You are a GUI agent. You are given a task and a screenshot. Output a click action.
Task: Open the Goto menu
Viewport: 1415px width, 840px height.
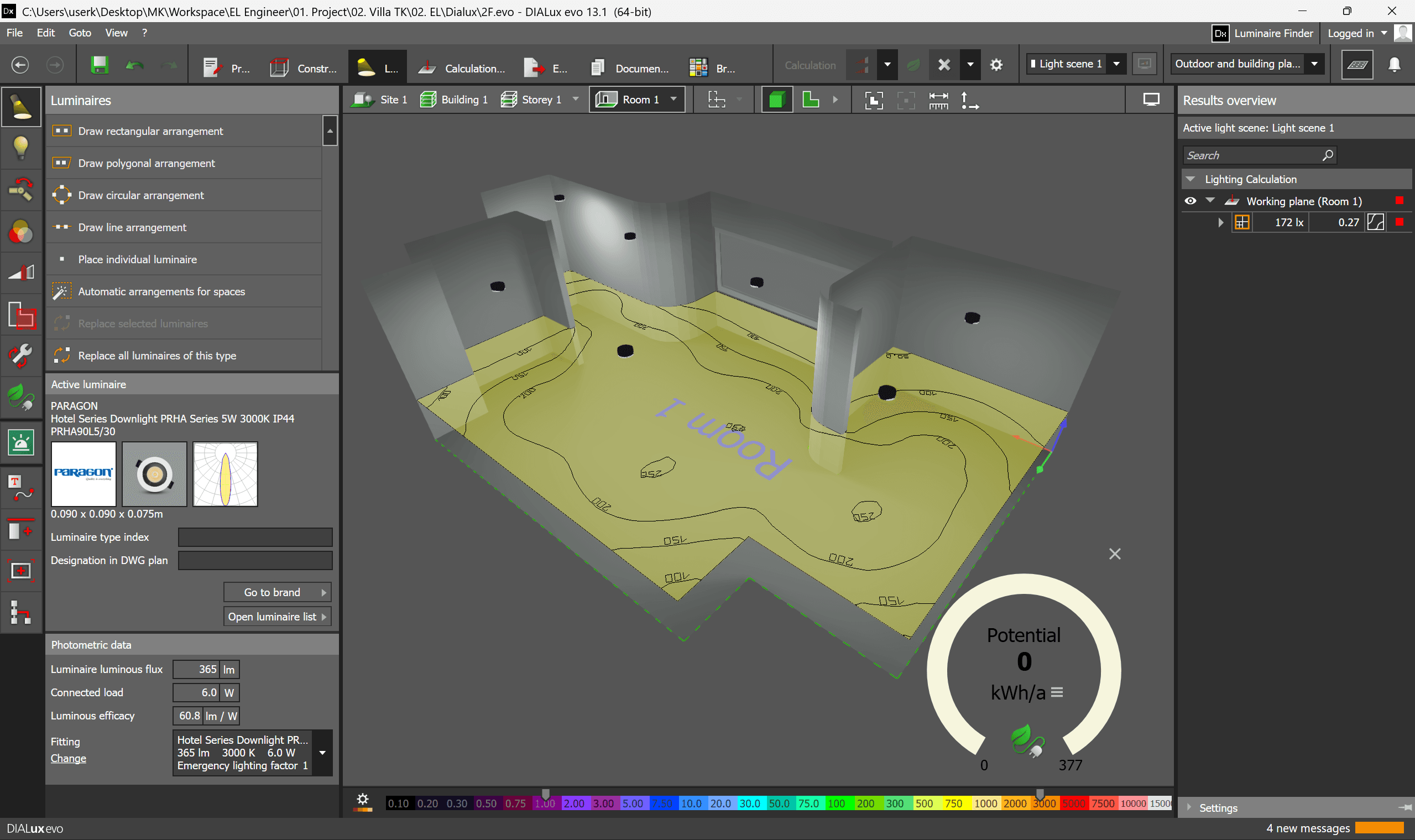(x=80, y=33)
